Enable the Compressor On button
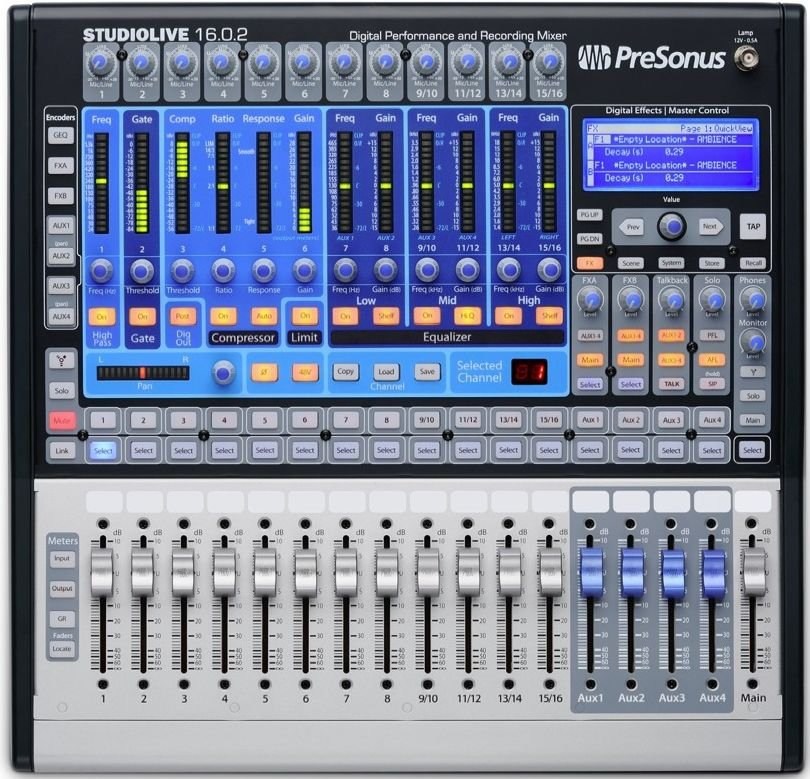This screenshot has width=810, height=779. pos(223,316)
